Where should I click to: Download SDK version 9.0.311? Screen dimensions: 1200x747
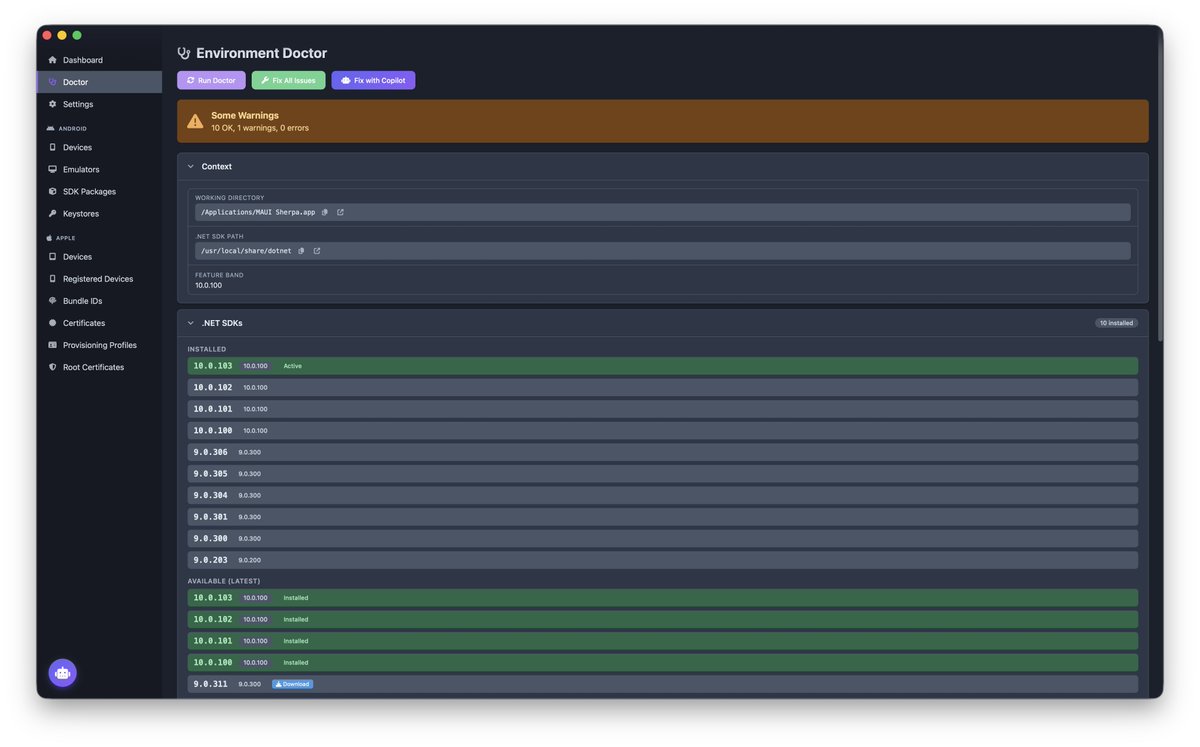(x=292, y=684)
